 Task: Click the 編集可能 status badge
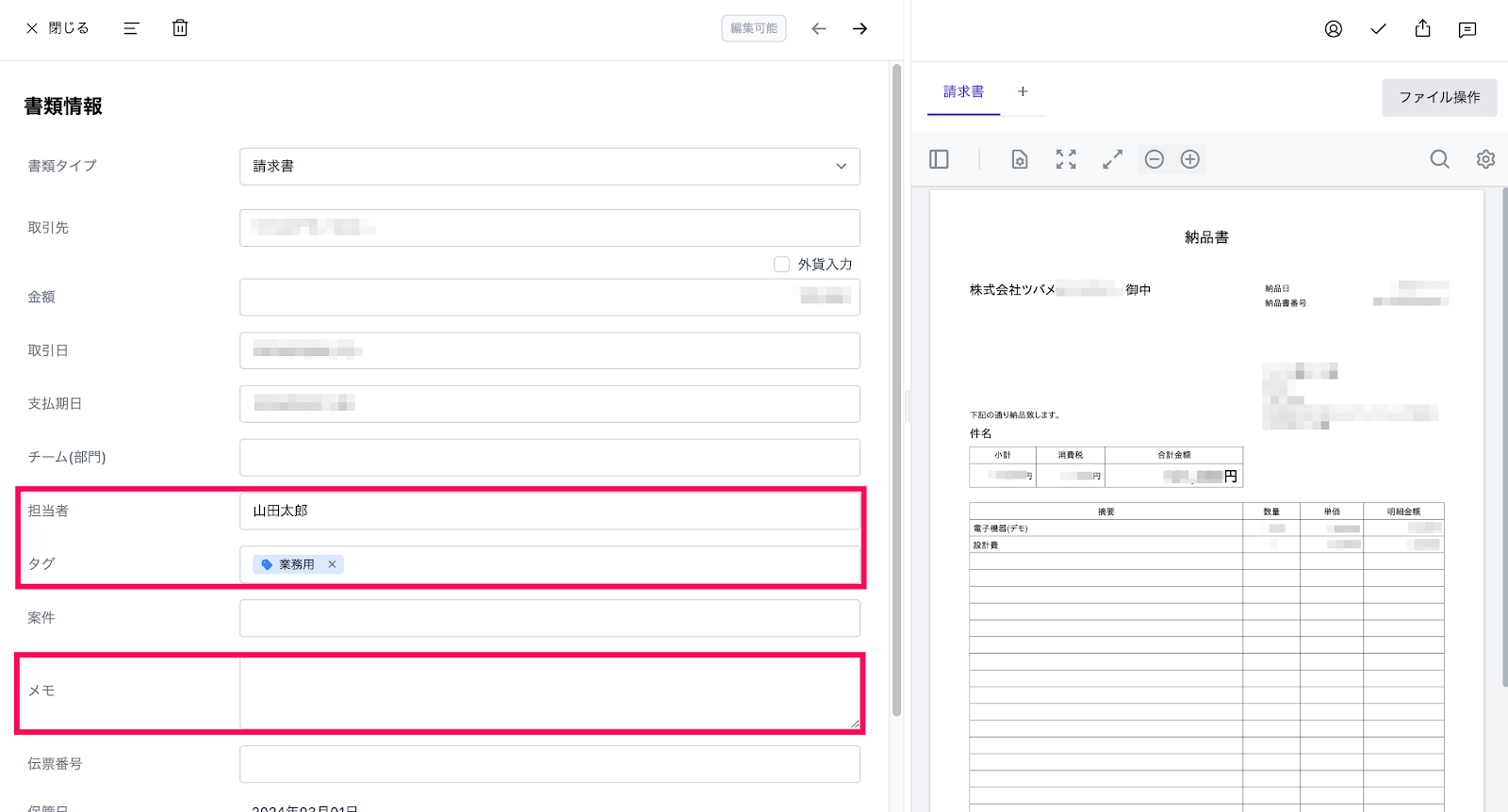(x=754, y=28)
